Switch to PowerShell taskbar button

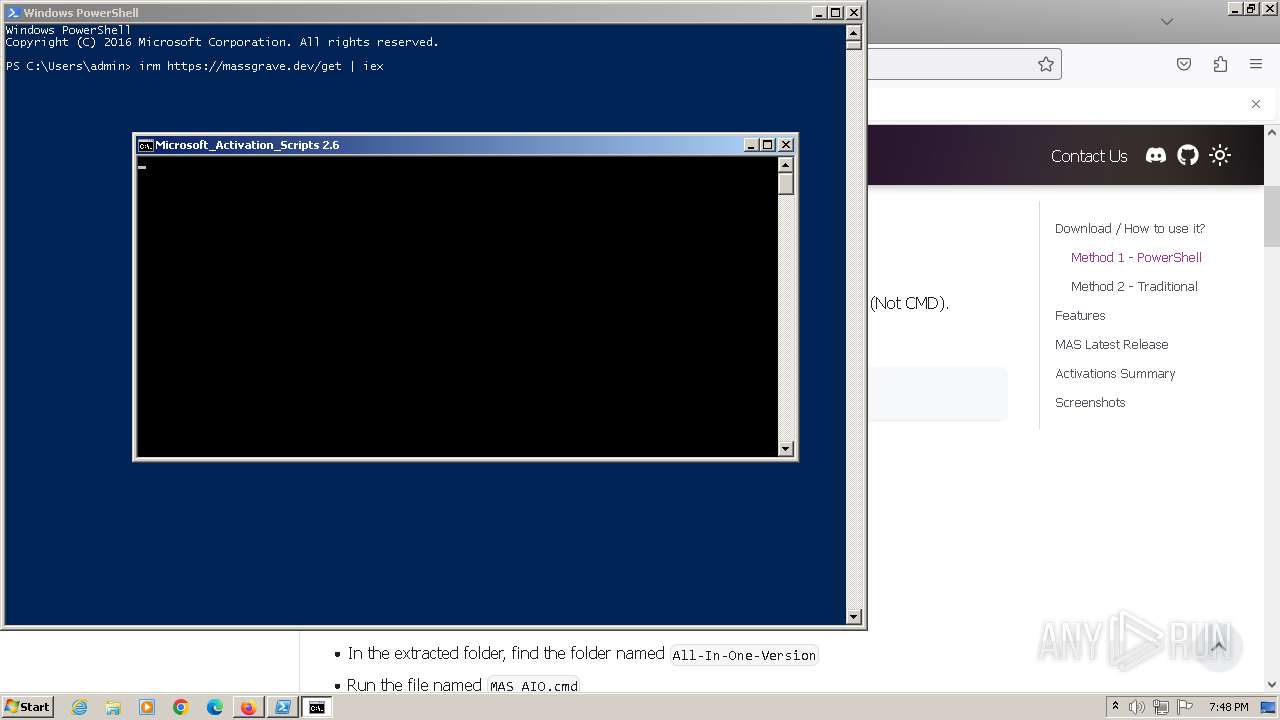pos(282,707)
